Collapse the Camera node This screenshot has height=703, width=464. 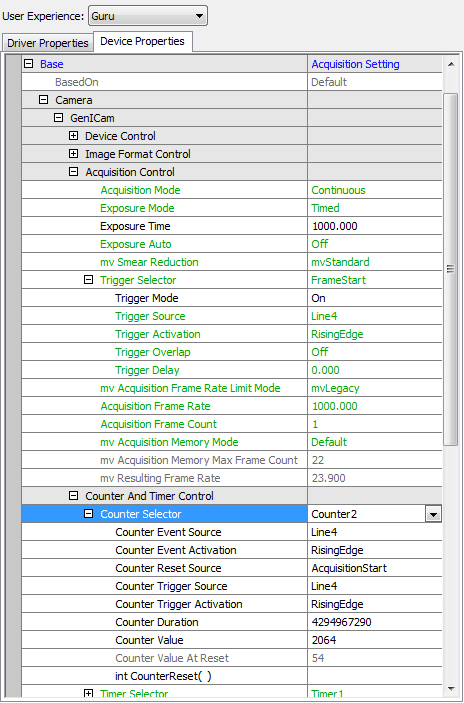[x=43, y=100]
